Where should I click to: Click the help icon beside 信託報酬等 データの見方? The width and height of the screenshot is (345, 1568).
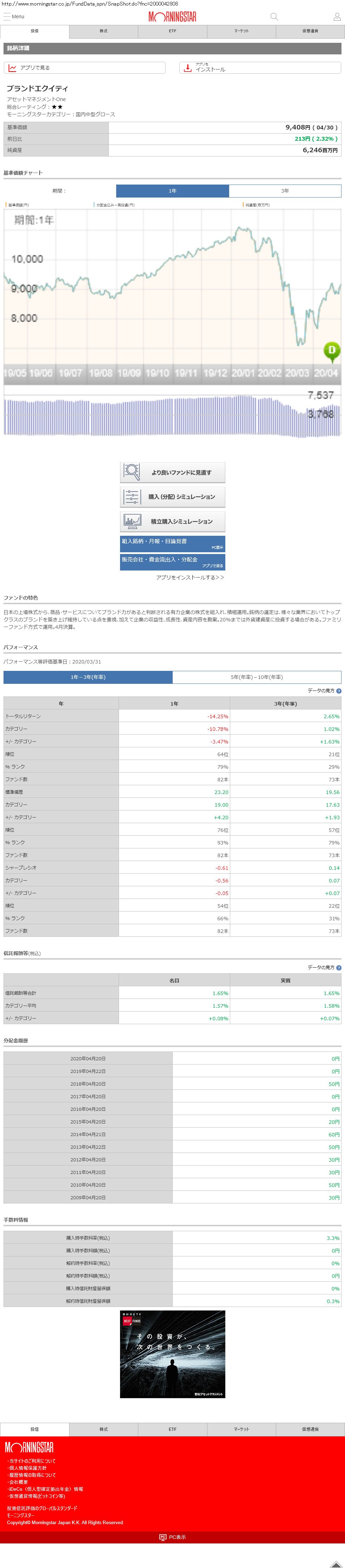click(339, 967)
